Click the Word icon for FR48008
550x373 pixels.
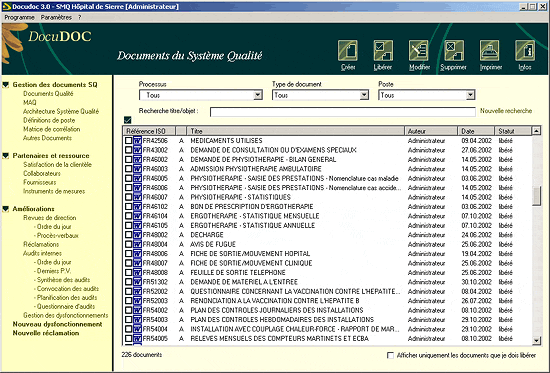point(137,273)
